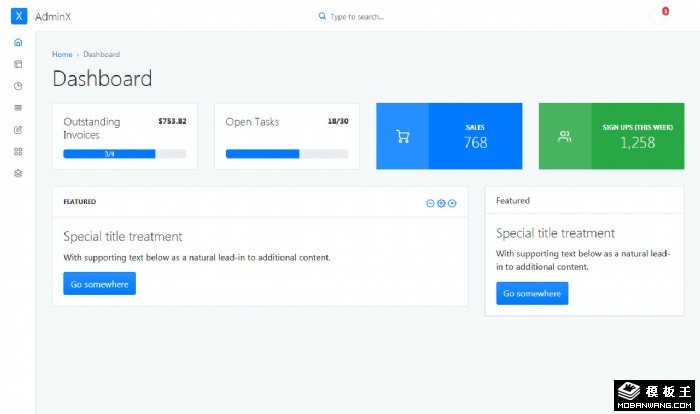Open the home icon in sidebar

coord(18,42)
